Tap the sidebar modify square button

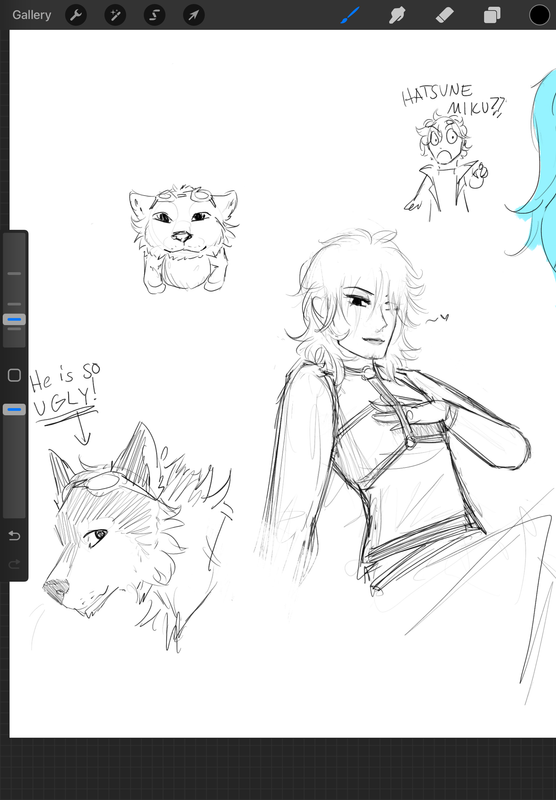pyautogui.click(x=14, y=376)
